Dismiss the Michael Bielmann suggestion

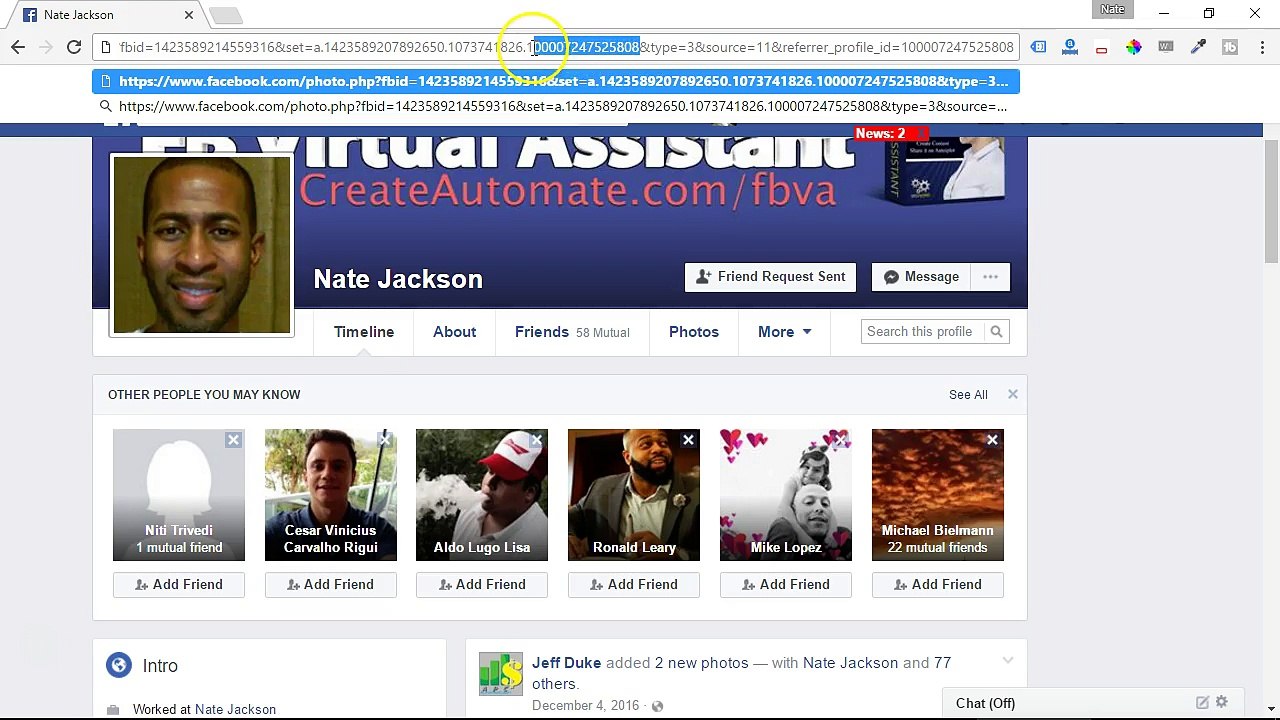[x=992, y=440]
